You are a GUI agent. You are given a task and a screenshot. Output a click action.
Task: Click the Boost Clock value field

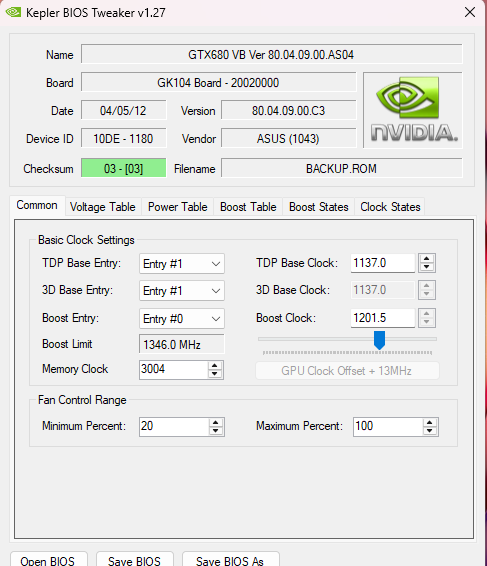383,318
